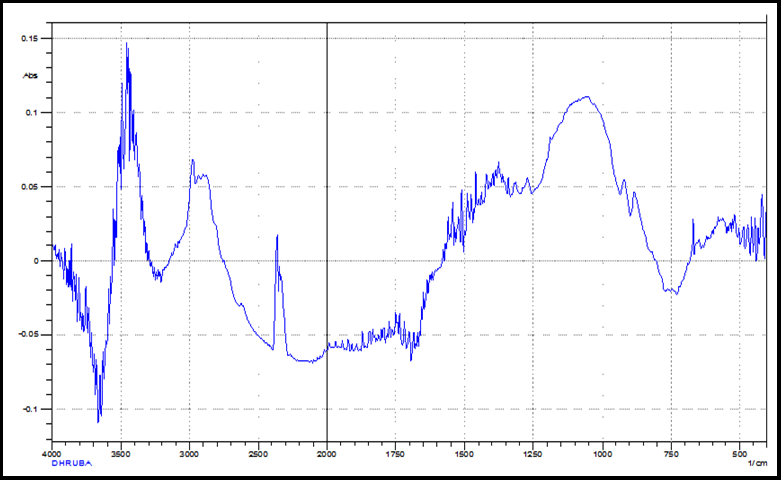
Task: Click the 0.05 y-axis tick label
Action: point(30,187)
